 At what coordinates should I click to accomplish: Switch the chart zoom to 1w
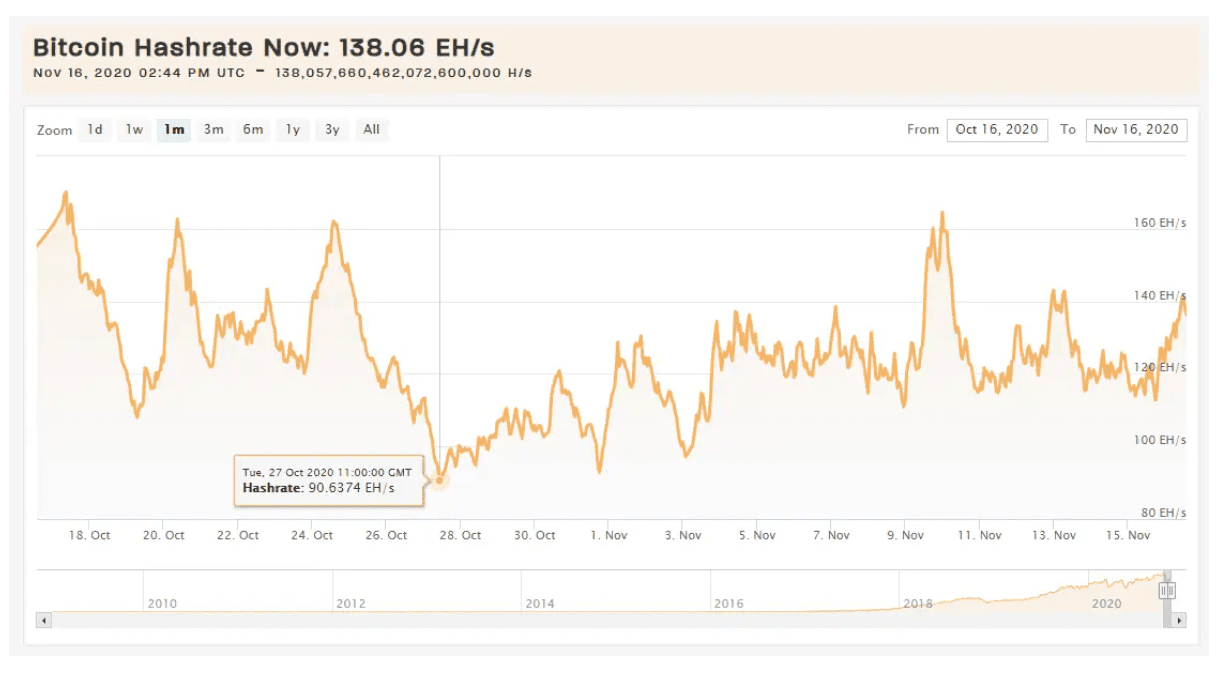(134, 130)
